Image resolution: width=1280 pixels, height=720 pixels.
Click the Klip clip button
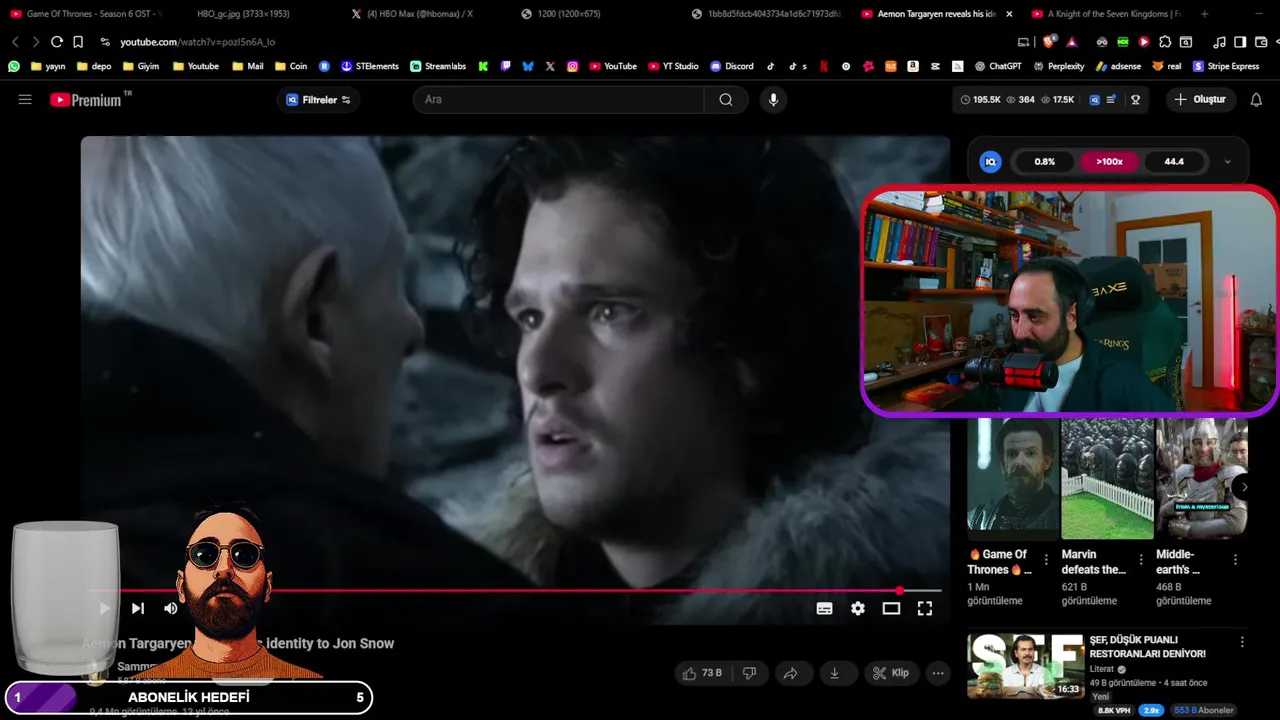pyautogui.click(x=889, y=673)
